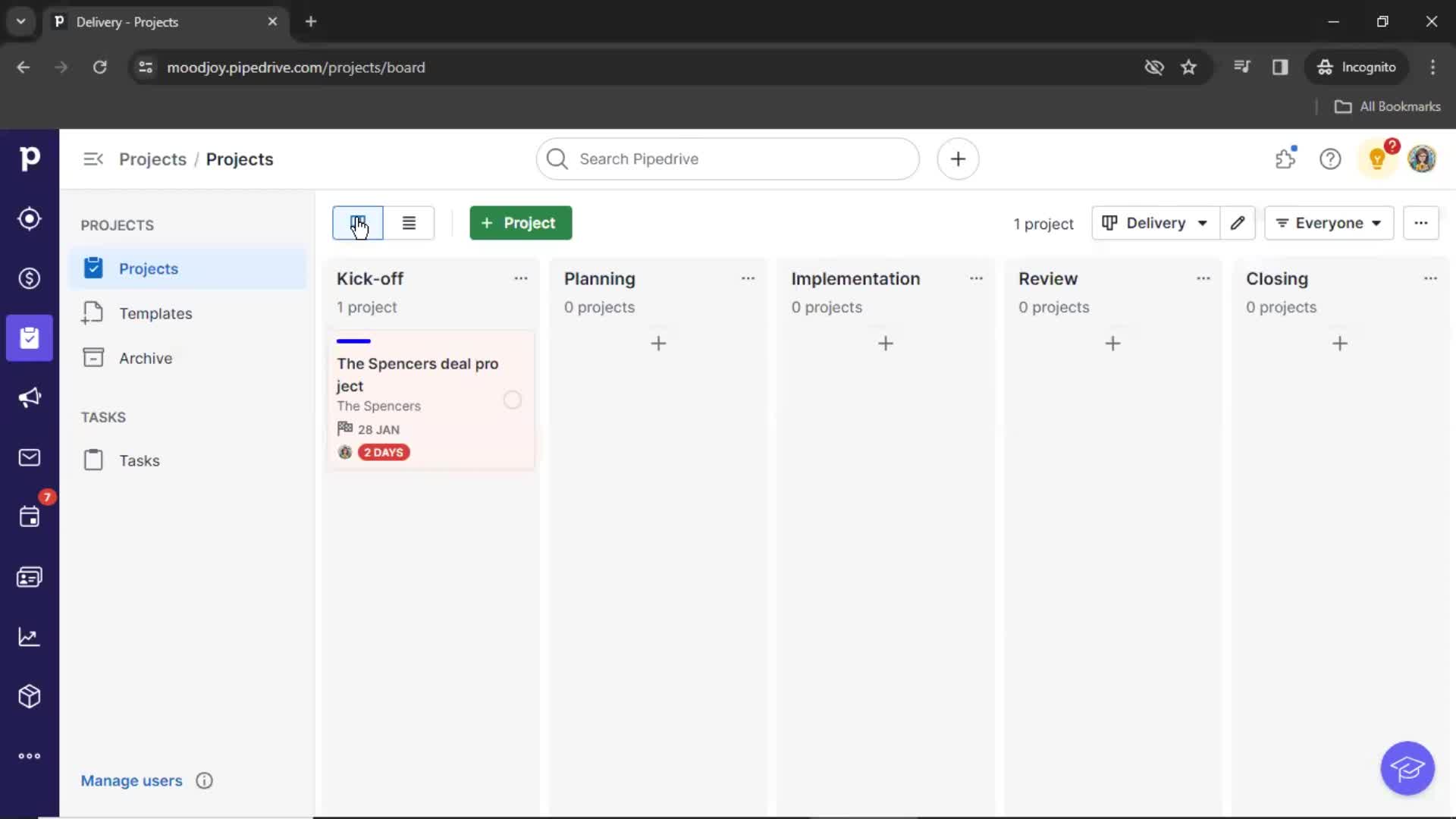Add project to Planning column
The image size is (1456, 819).
(x=658, y=343)
